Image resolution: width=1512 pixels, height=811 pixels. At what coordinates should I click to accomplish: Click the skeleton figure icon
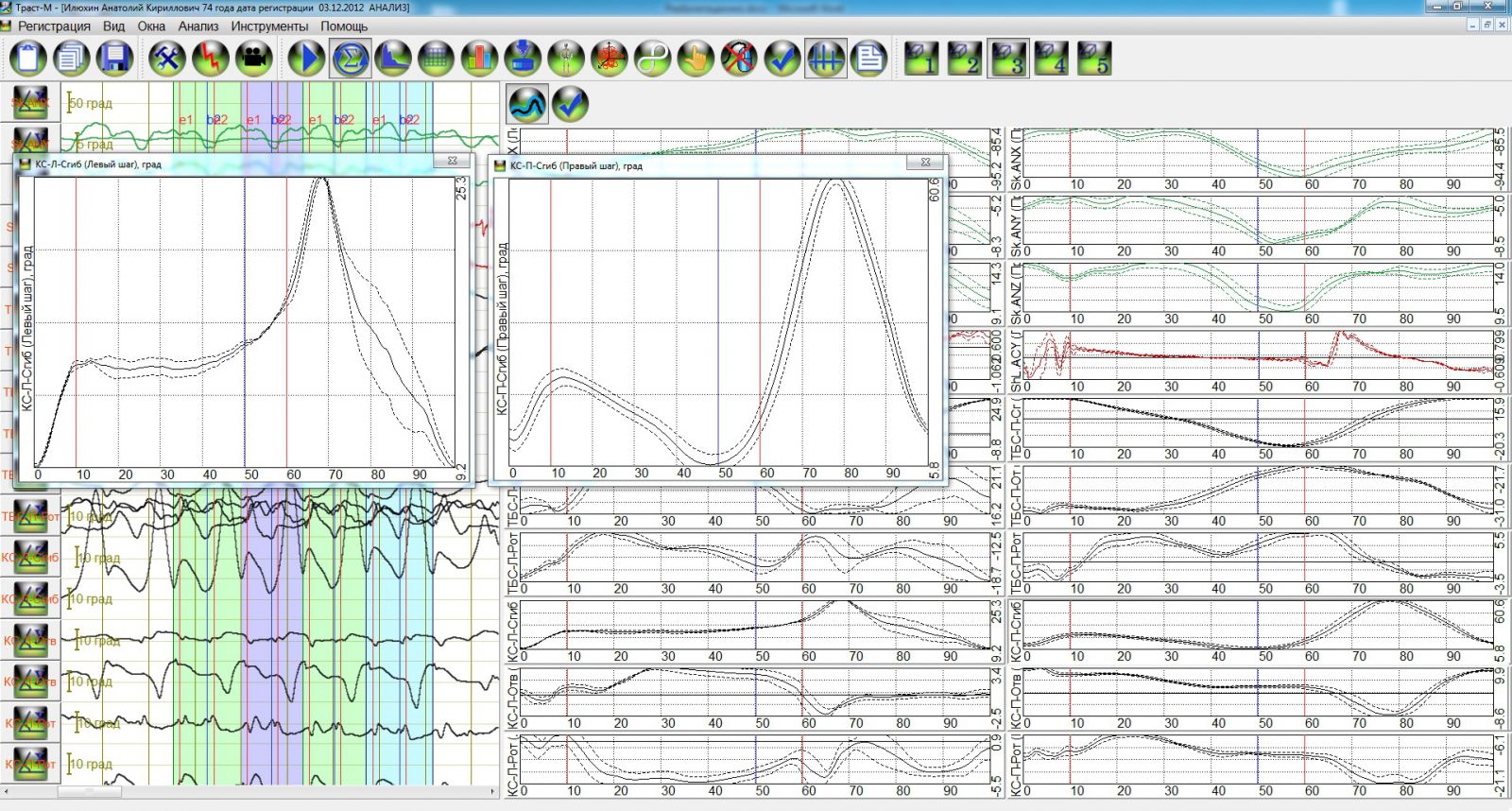(x=566, y=59)
